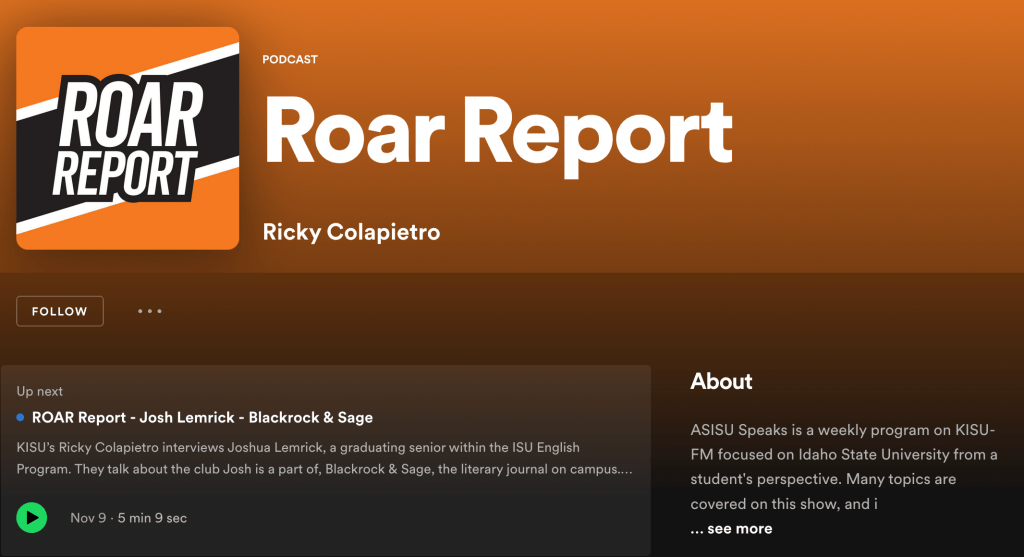Follow the Roar Report podcast
Viewport: 1024px width, 557px height.
click(x=59, y=311)
